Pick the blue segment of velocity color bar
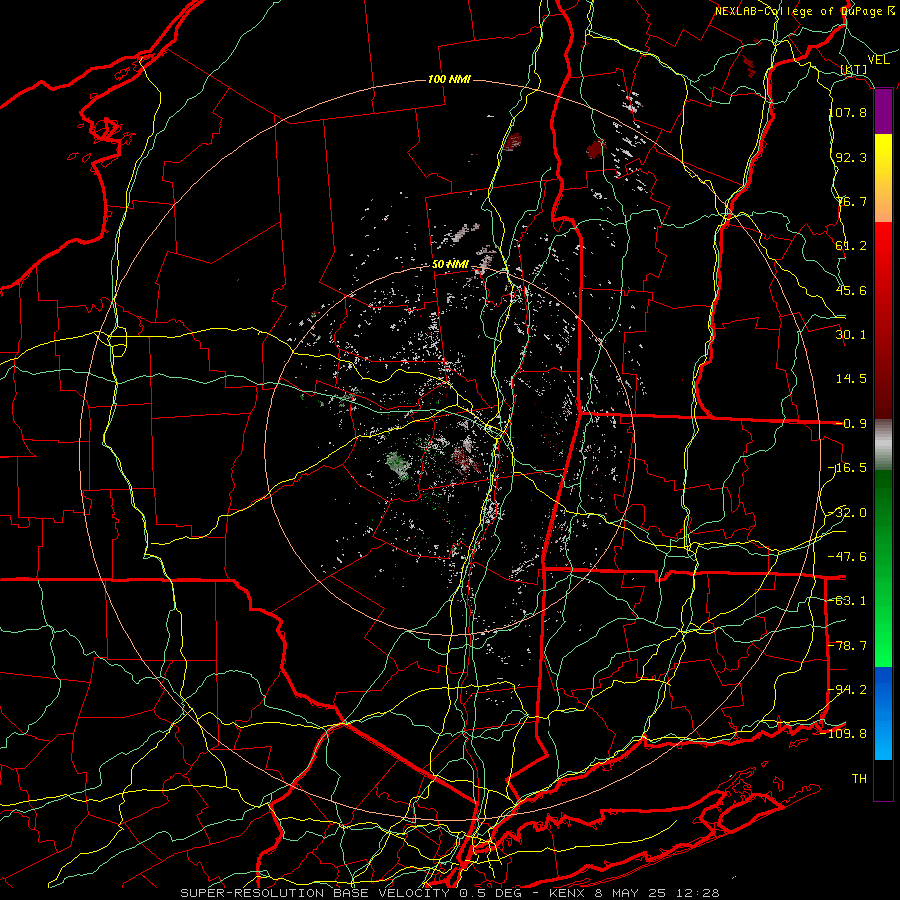This screenshot has height=900, width=900. coord(883,713)
